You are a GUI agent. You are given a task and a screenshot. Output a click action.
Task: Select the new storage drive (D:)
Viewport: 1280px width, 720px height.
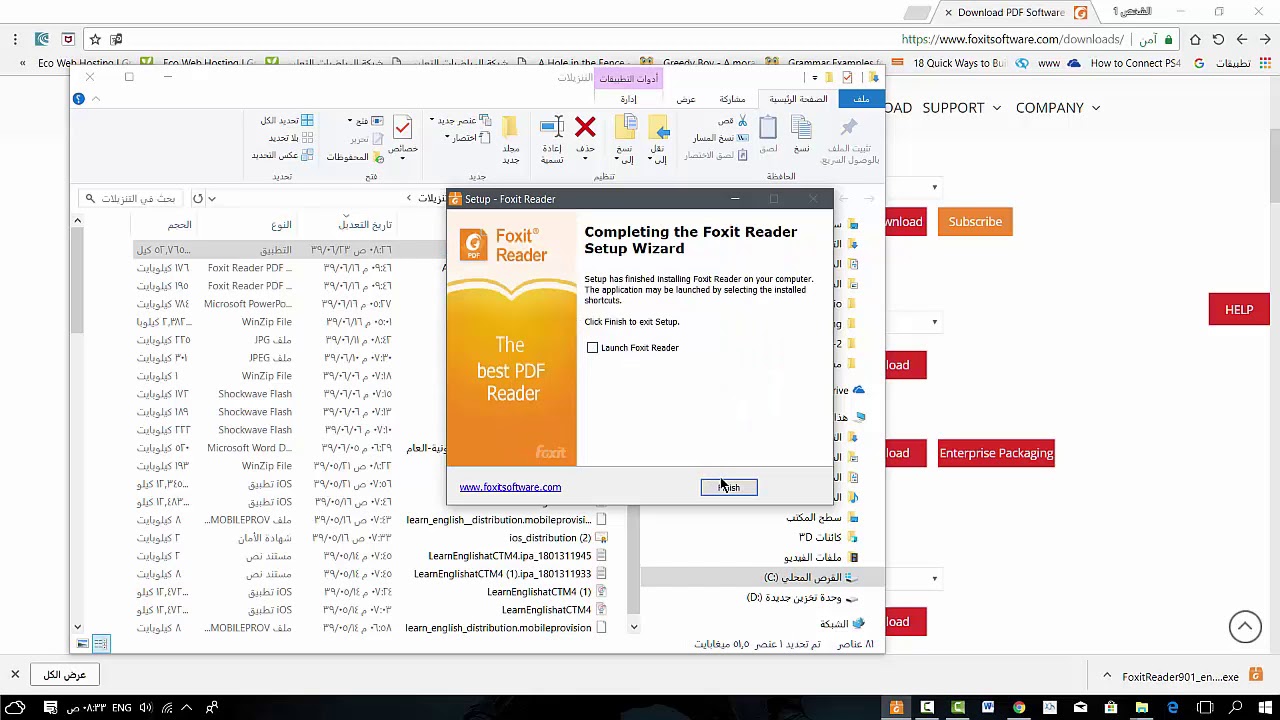pyautogui.click(x=802, y=598)
